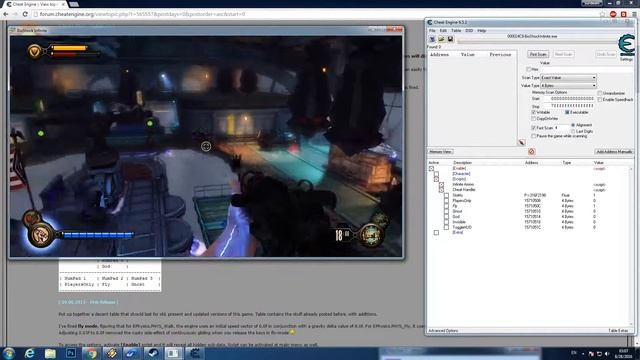The width and height of the screenshot is (640, 360).
Task: Toggle Cheat Handler script active box
Action: point(441,190)
